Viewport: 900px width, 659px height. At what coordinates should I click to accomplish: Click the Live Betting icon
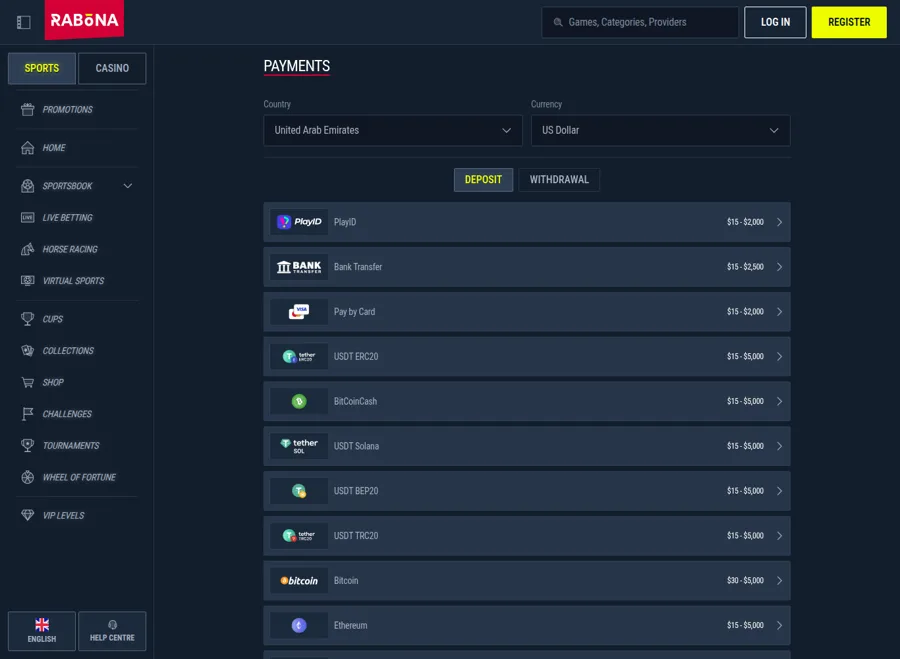[x=28, y=218]
